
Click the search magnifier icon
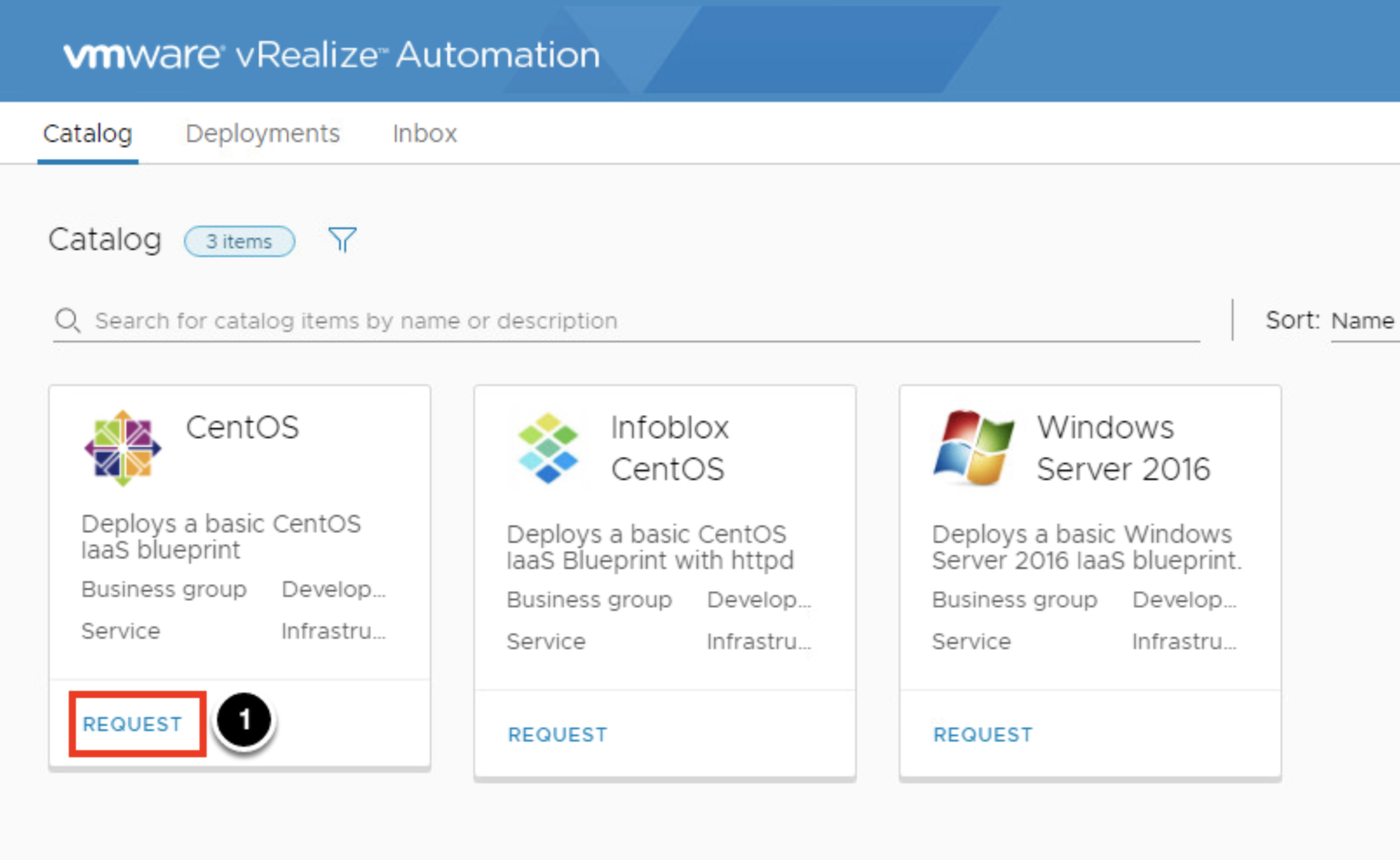[x=68, y=321]
